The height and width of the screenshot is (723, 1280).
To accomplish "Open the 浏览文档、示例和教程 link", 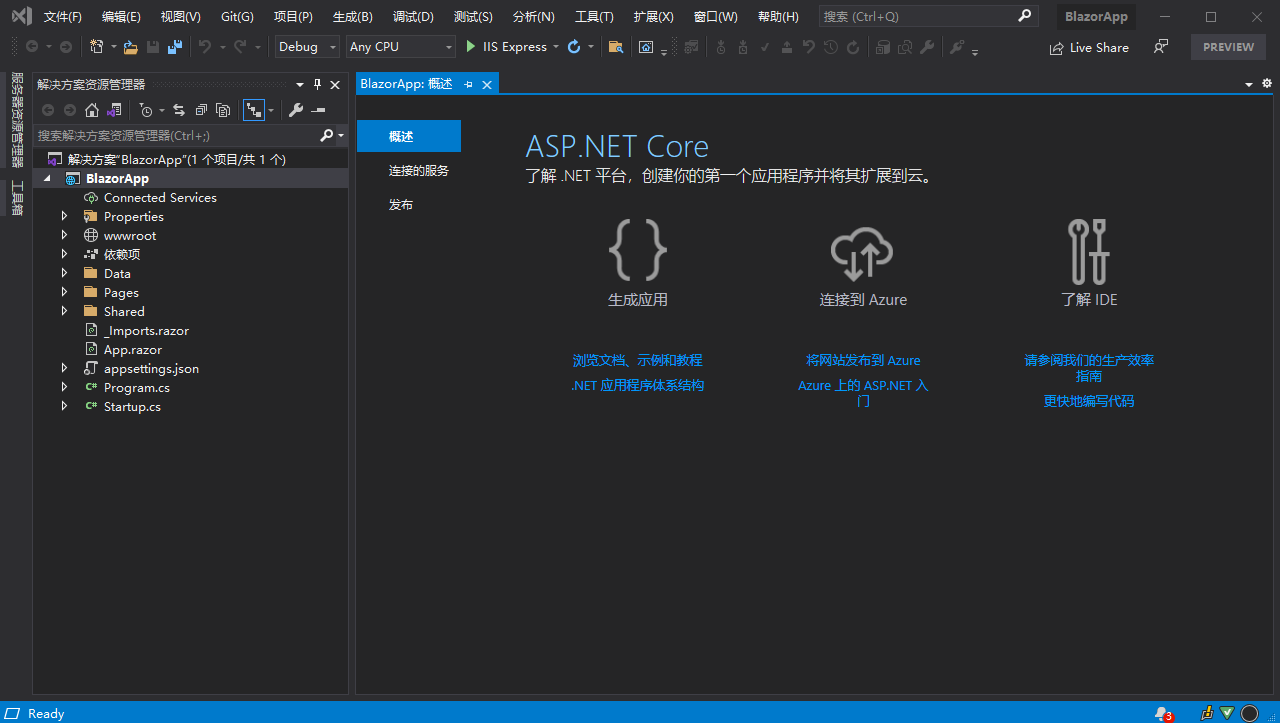I will pos(638,360).
